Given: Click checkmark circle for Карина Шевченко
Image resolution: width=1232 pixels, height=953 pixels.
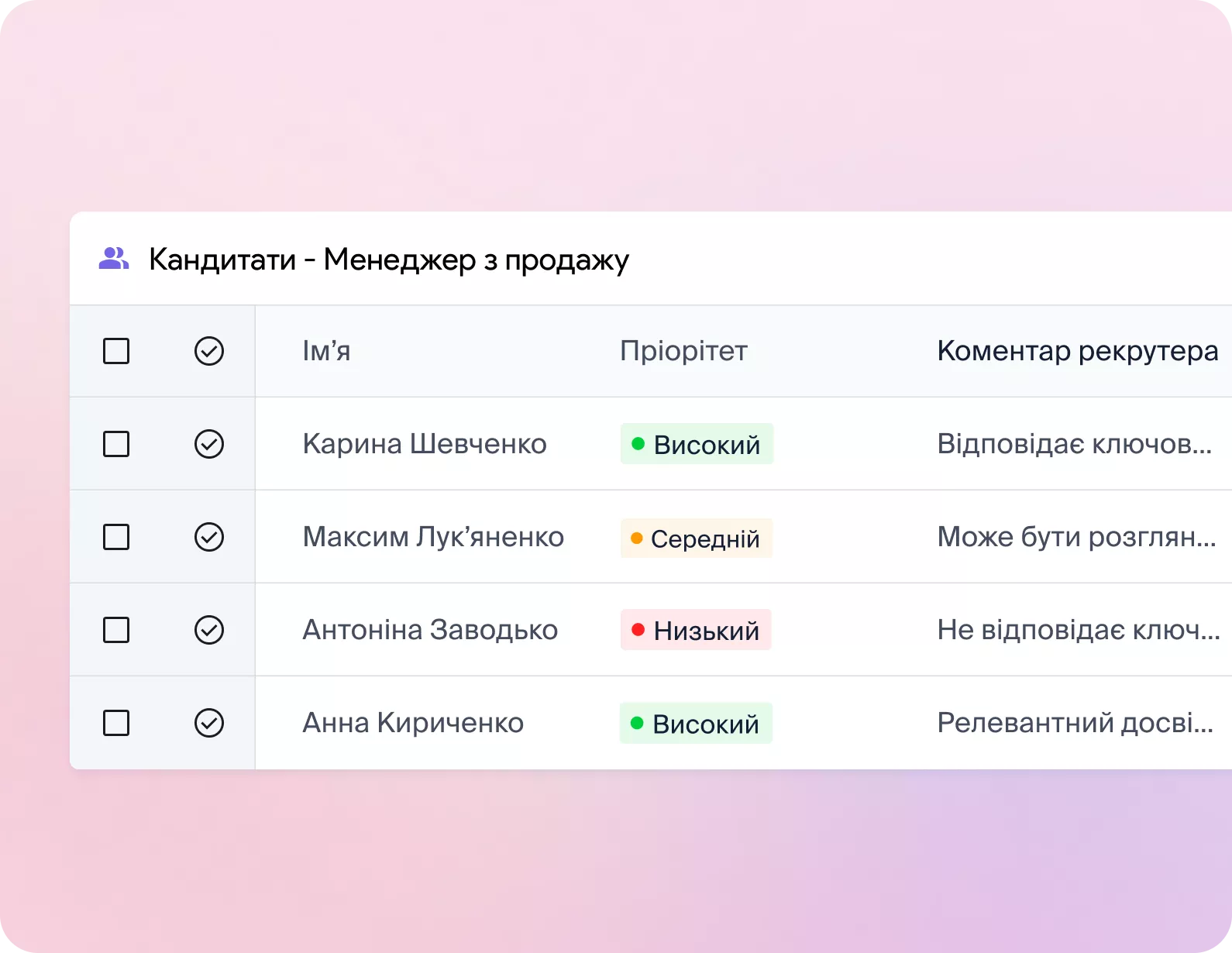Looking at the screenshot, I should (x=209, y=444).
